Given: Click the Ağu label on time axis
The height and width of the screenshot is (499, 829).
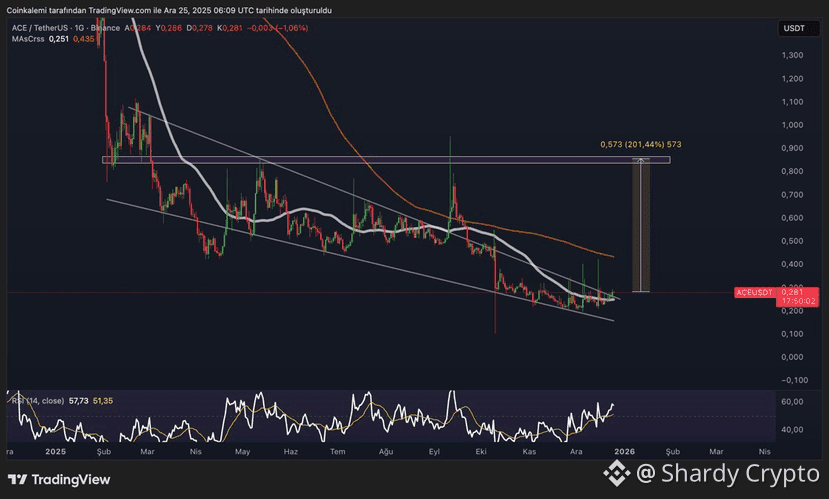Looking at the screenshot, I should click(386, 452).
